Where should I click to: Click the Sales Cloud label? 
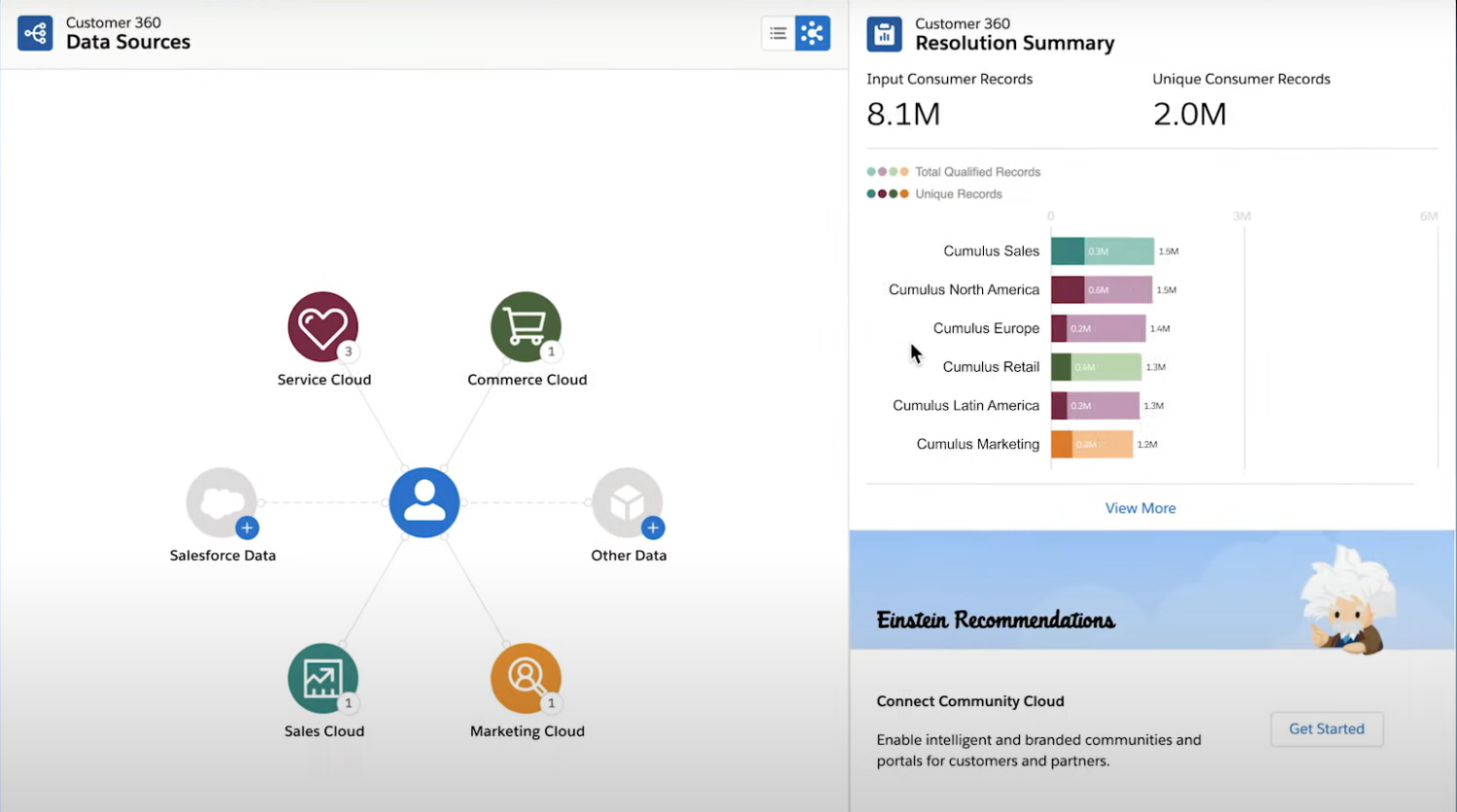tap(323, 731)
